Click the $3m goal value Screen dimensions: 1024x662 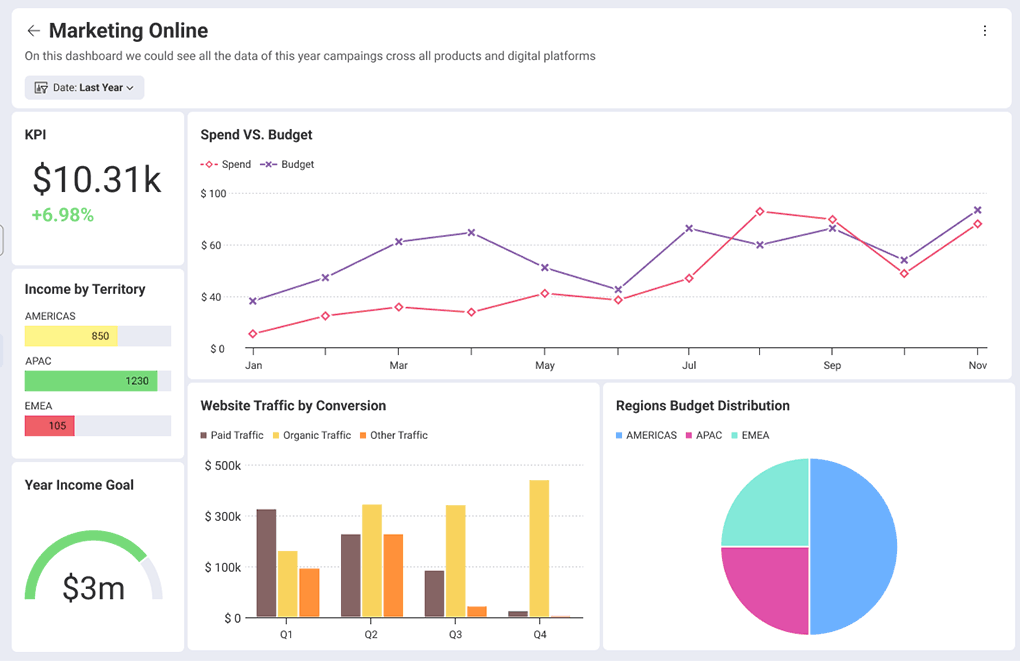coord(94,590)
